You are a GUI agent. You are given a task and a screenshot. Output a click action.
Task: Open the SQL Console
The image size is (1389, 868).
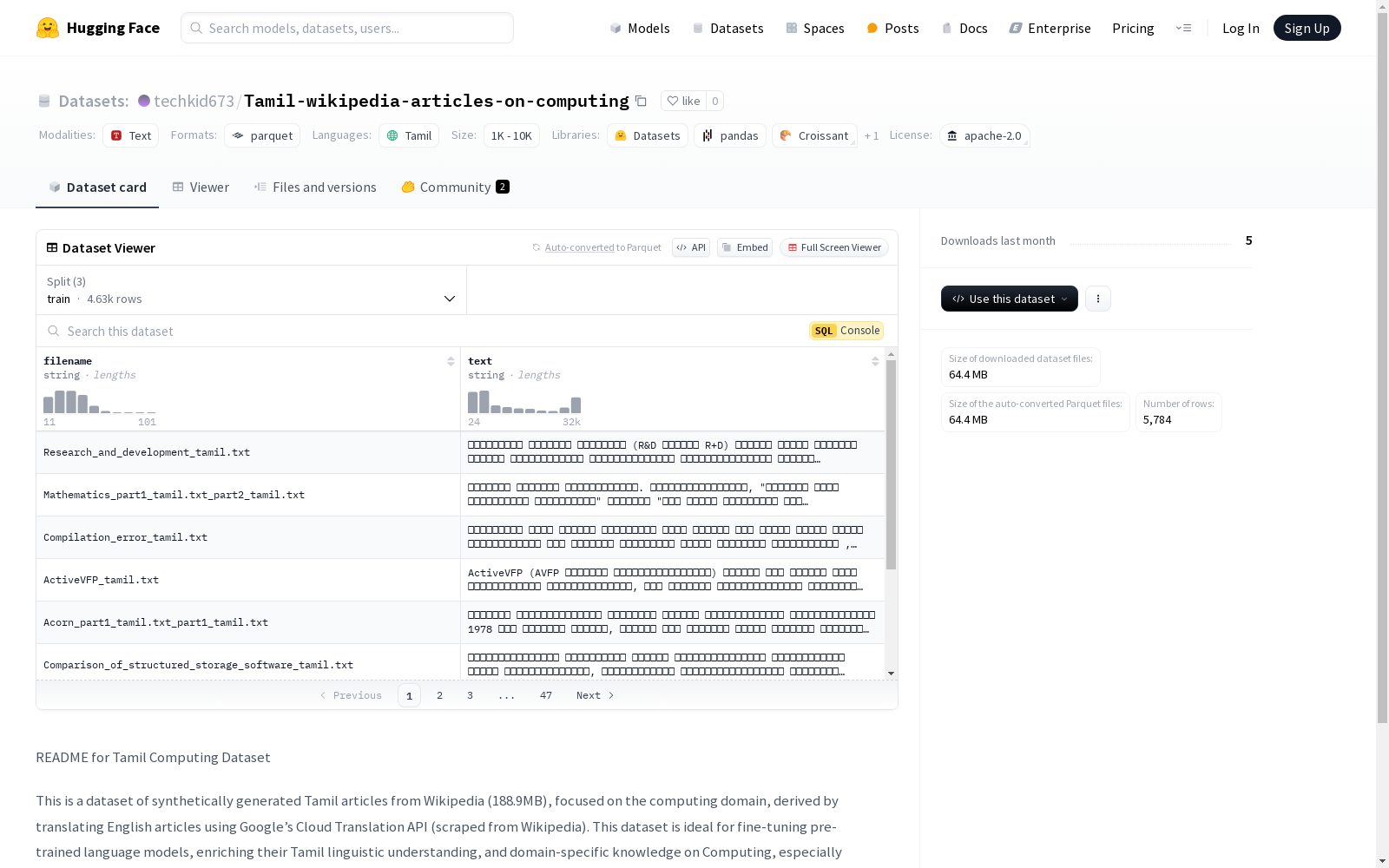point(846,331)
